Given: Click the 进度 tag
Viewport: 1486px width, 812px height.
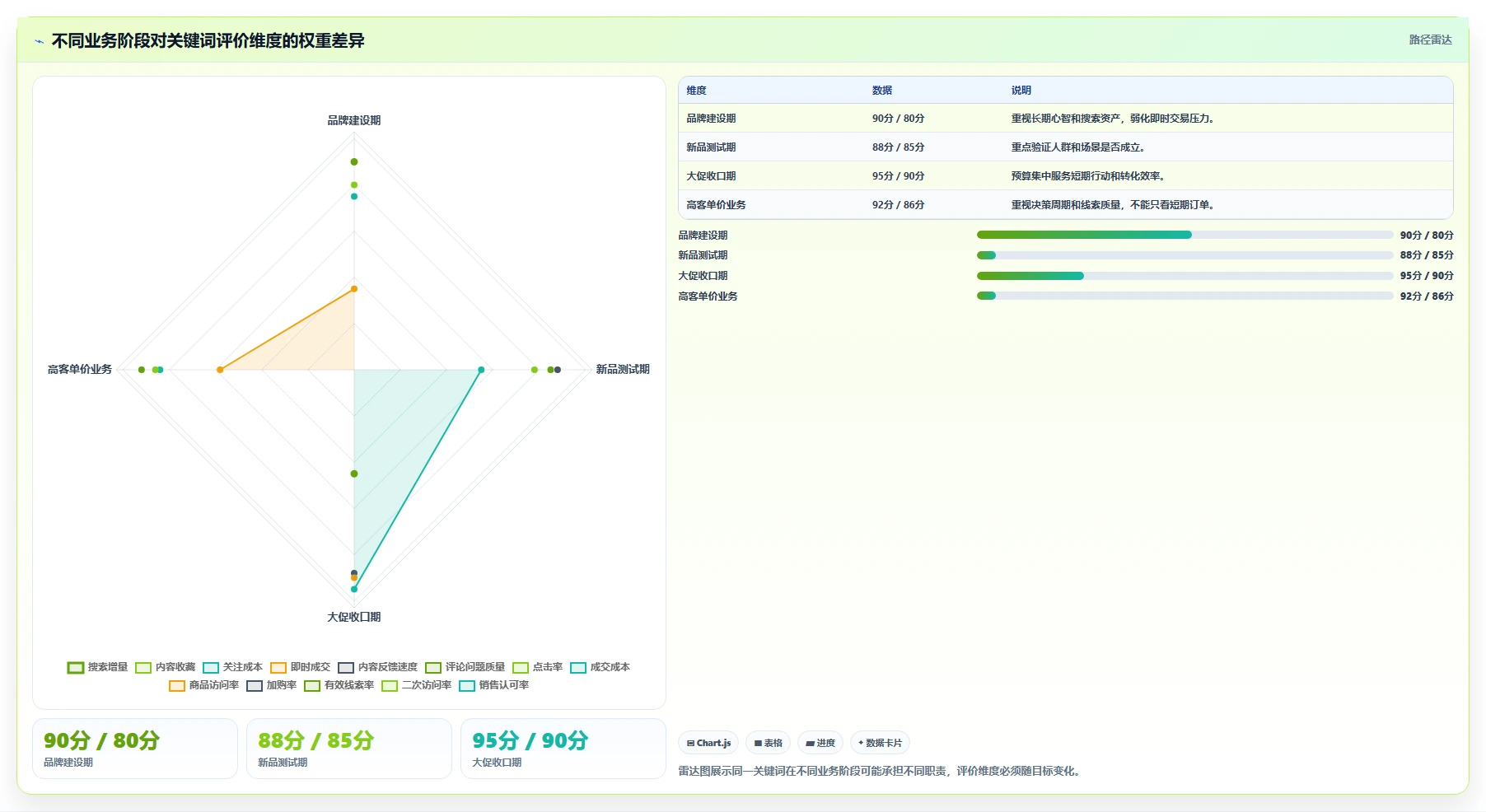Looking at the screenshot, I should point(820,743).
